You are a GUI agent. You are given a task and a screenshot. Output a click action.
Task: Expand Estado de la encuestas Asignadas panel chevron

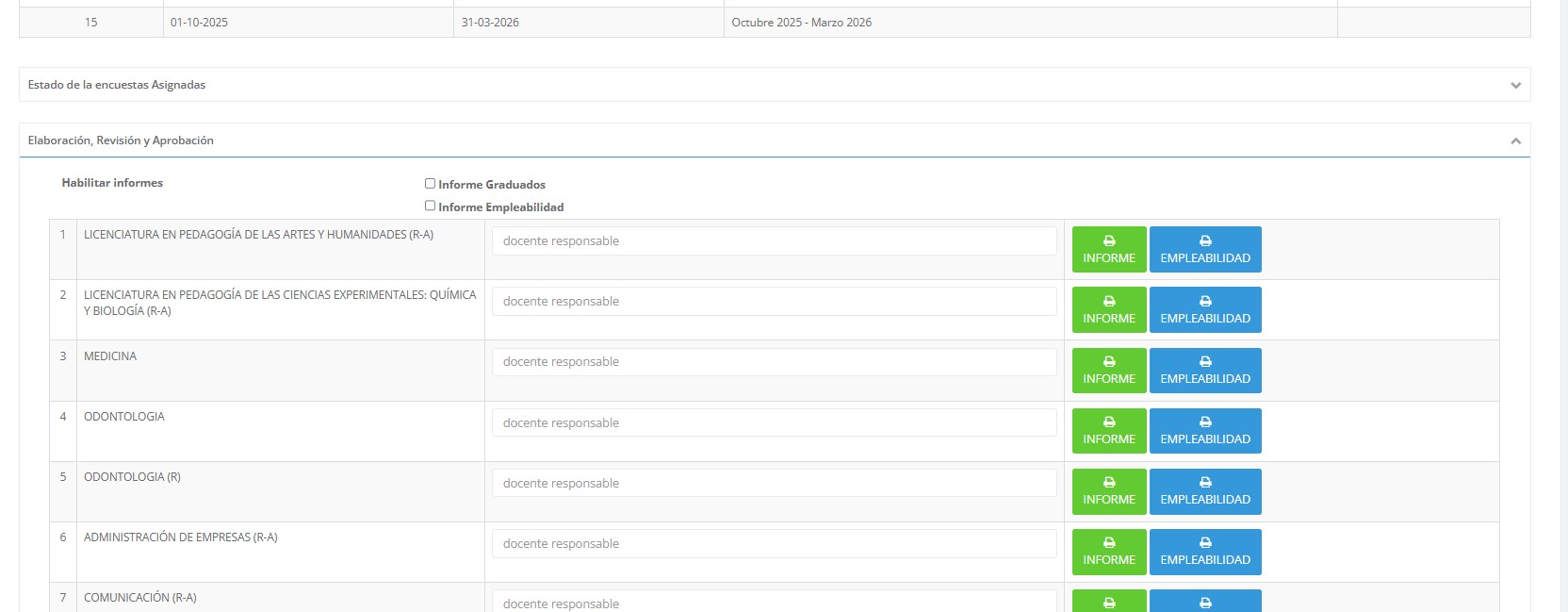[x=1515, y=85]
